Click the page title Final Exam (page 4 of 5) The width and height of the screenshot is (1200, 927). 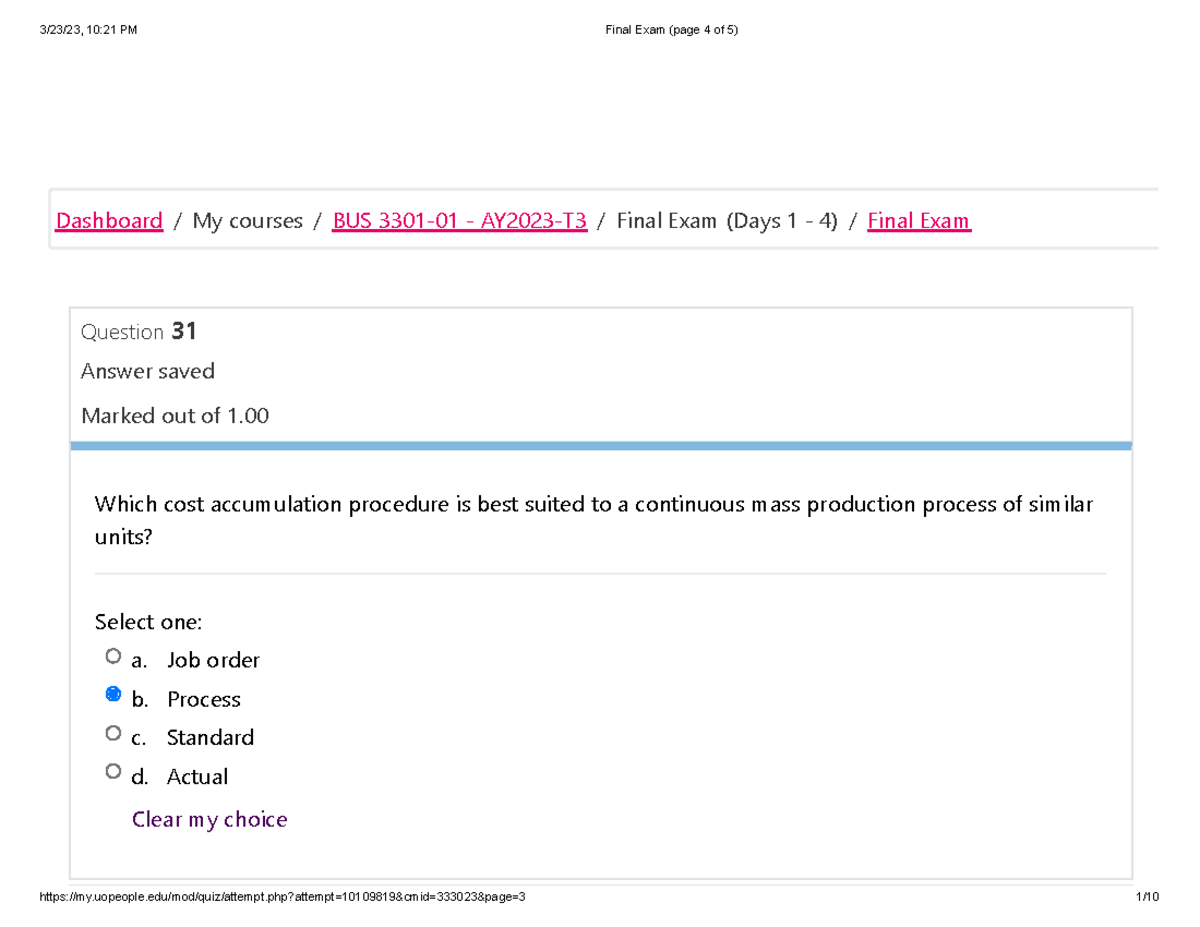point(671,30)
